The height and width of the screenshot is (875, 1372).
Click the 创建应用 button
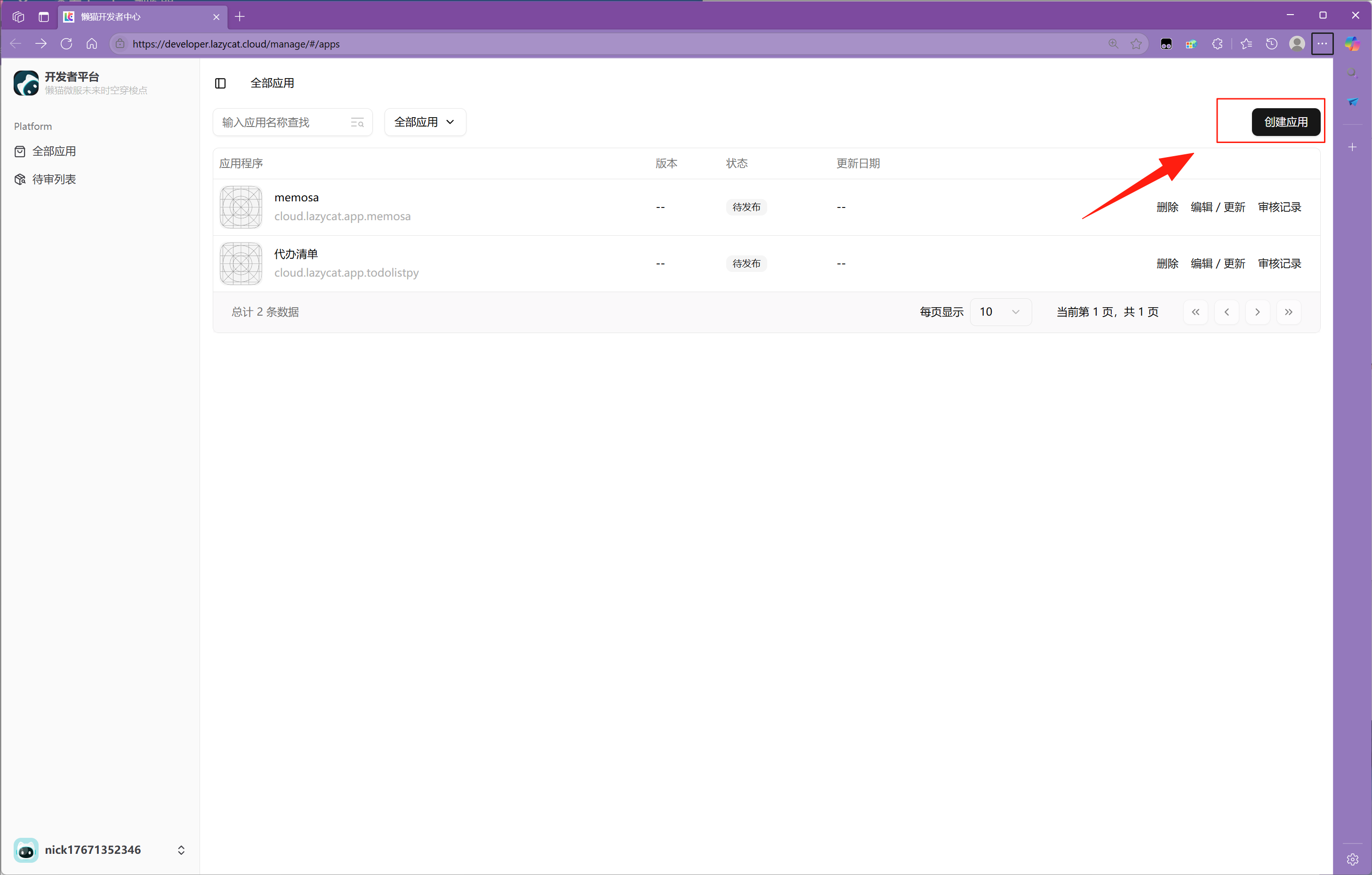[x=1286, y=122]
